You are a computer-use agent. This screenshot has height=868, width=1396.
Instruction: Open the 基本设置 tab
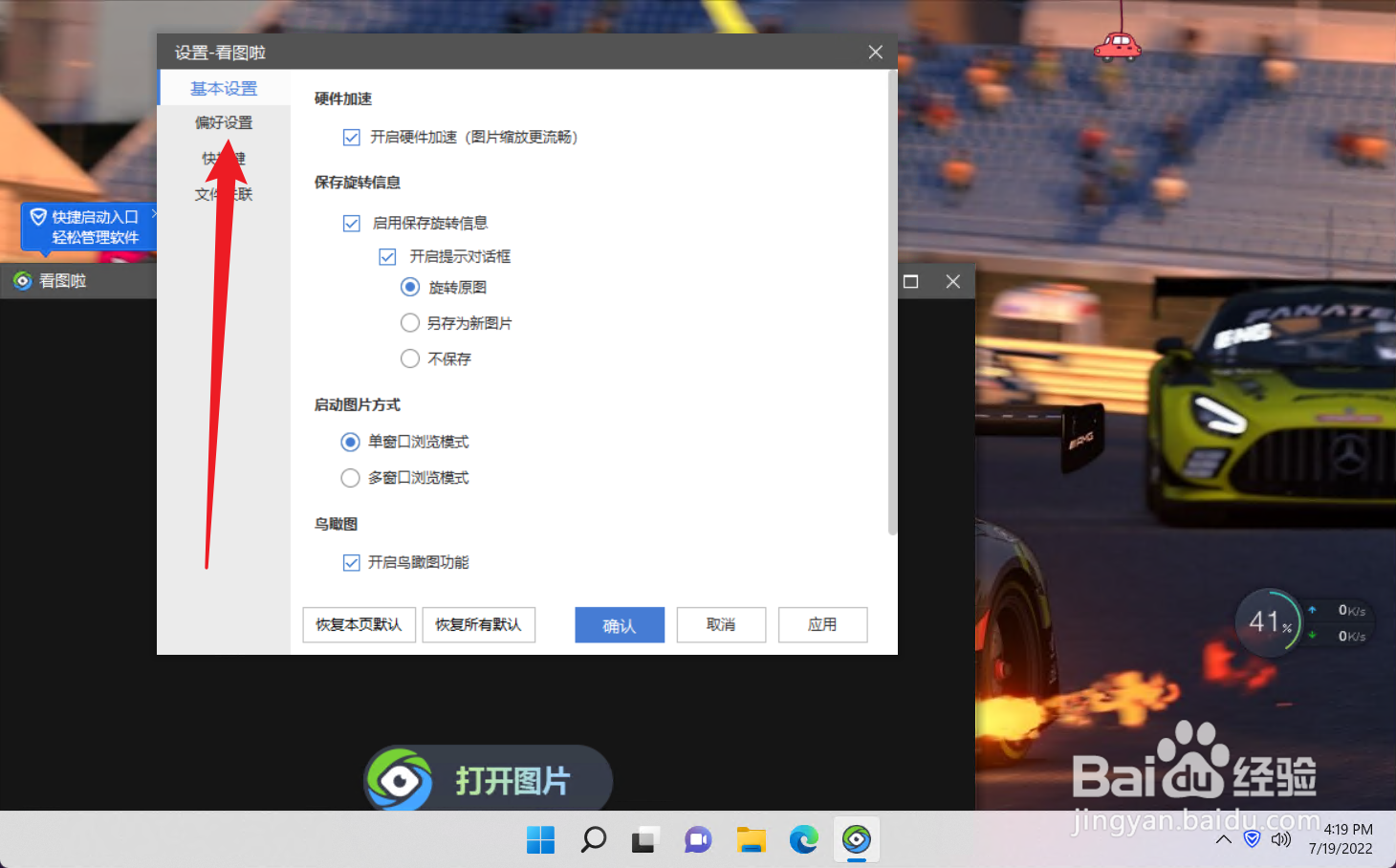pos(224,88)
